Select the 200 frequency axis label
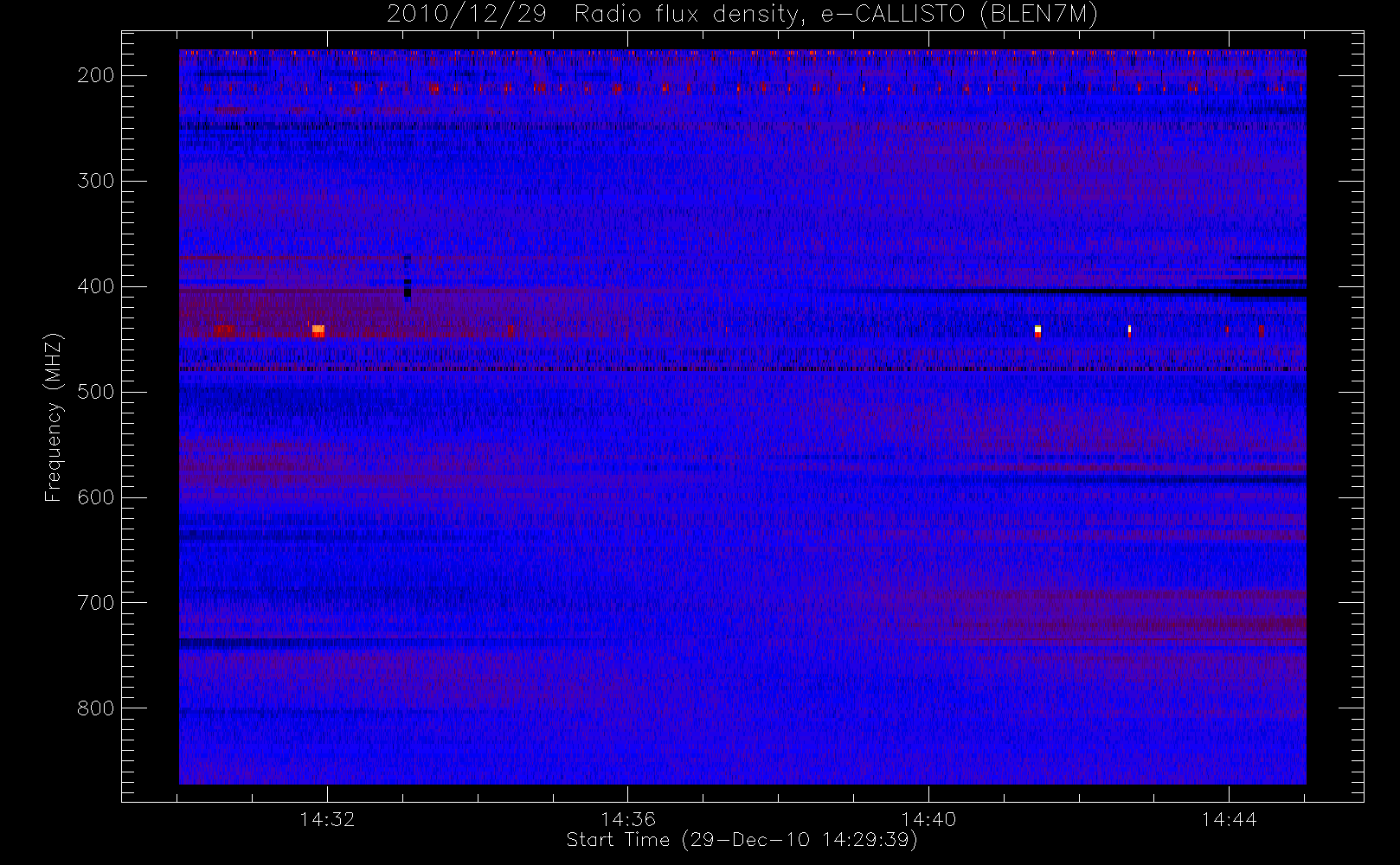The image size is (1400, 865). [95, 75]
